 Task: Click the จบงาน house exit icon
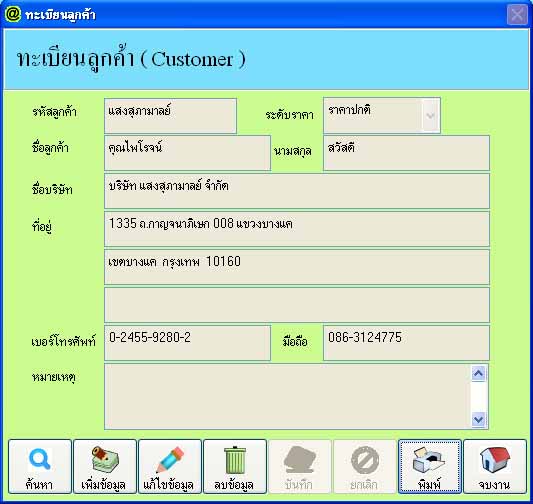pos(495,466)
